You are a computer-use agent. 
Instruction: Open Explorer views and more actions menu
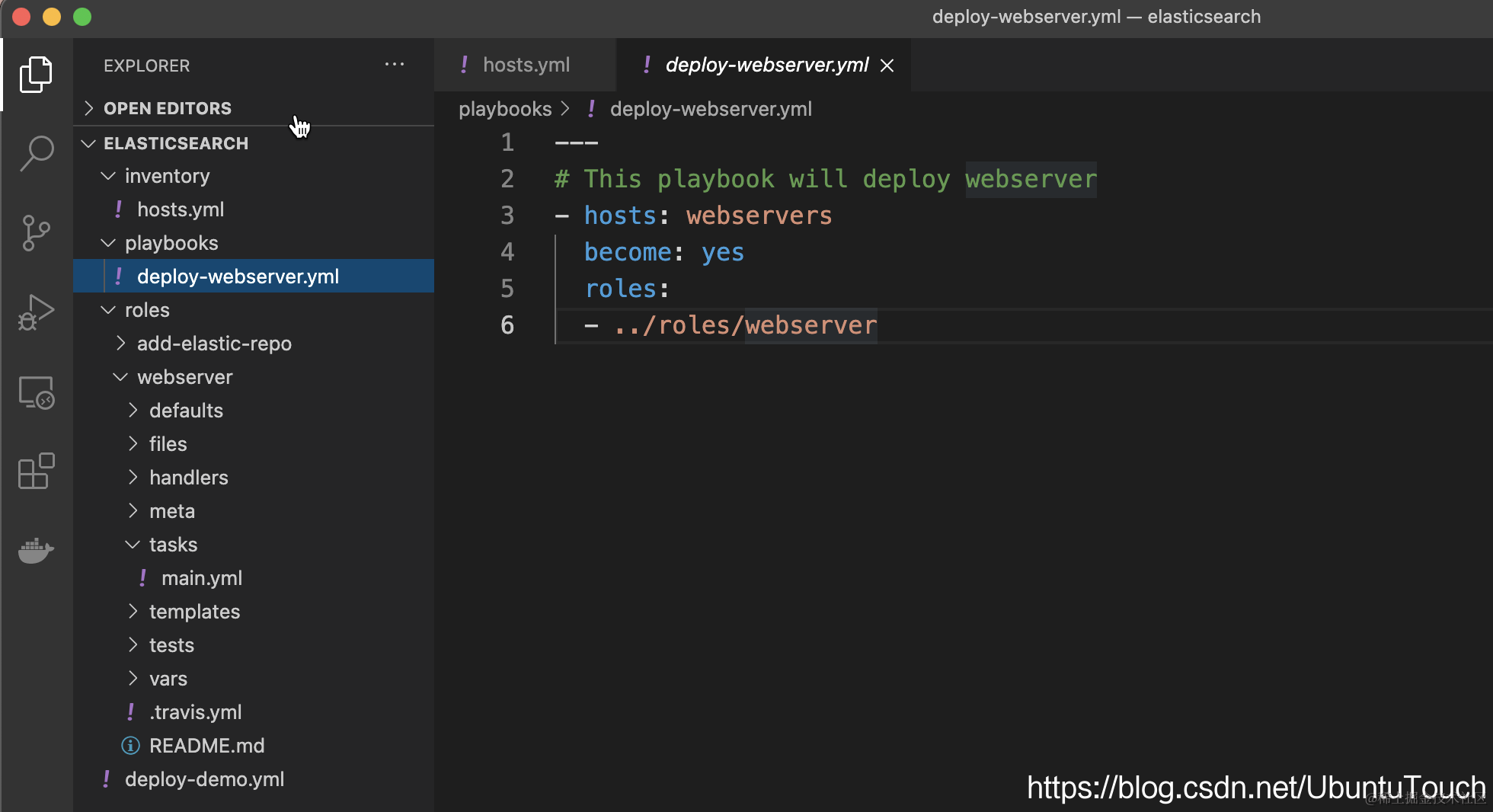coord(395,65)
